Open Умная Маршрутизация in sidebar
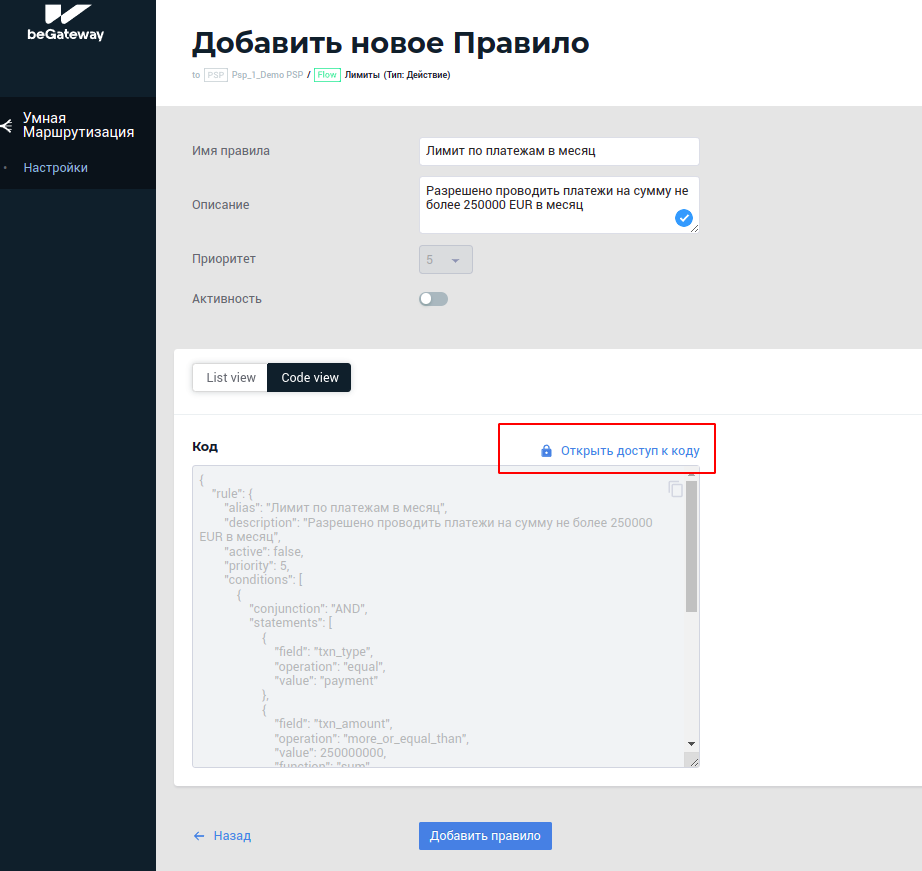The height and width of the screenshot is (871, 922). (78, 125)
